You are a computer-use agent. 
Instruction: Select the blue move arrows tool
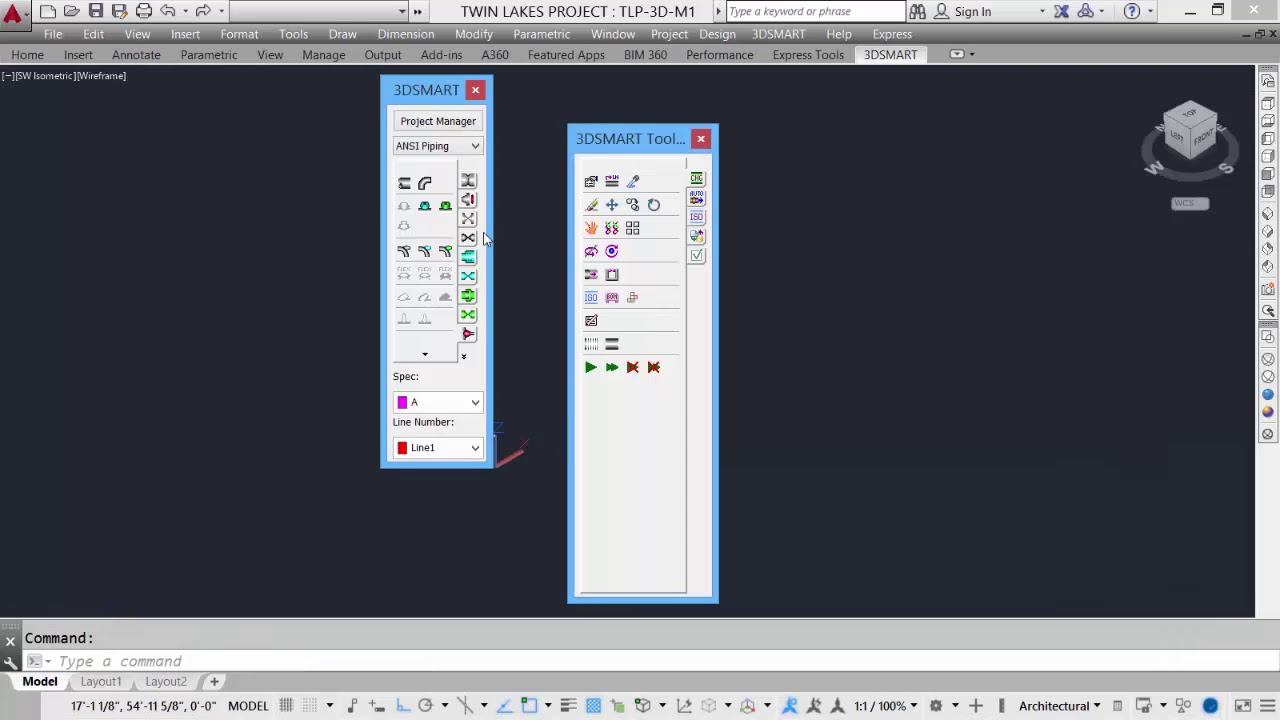tap(612, 205)
